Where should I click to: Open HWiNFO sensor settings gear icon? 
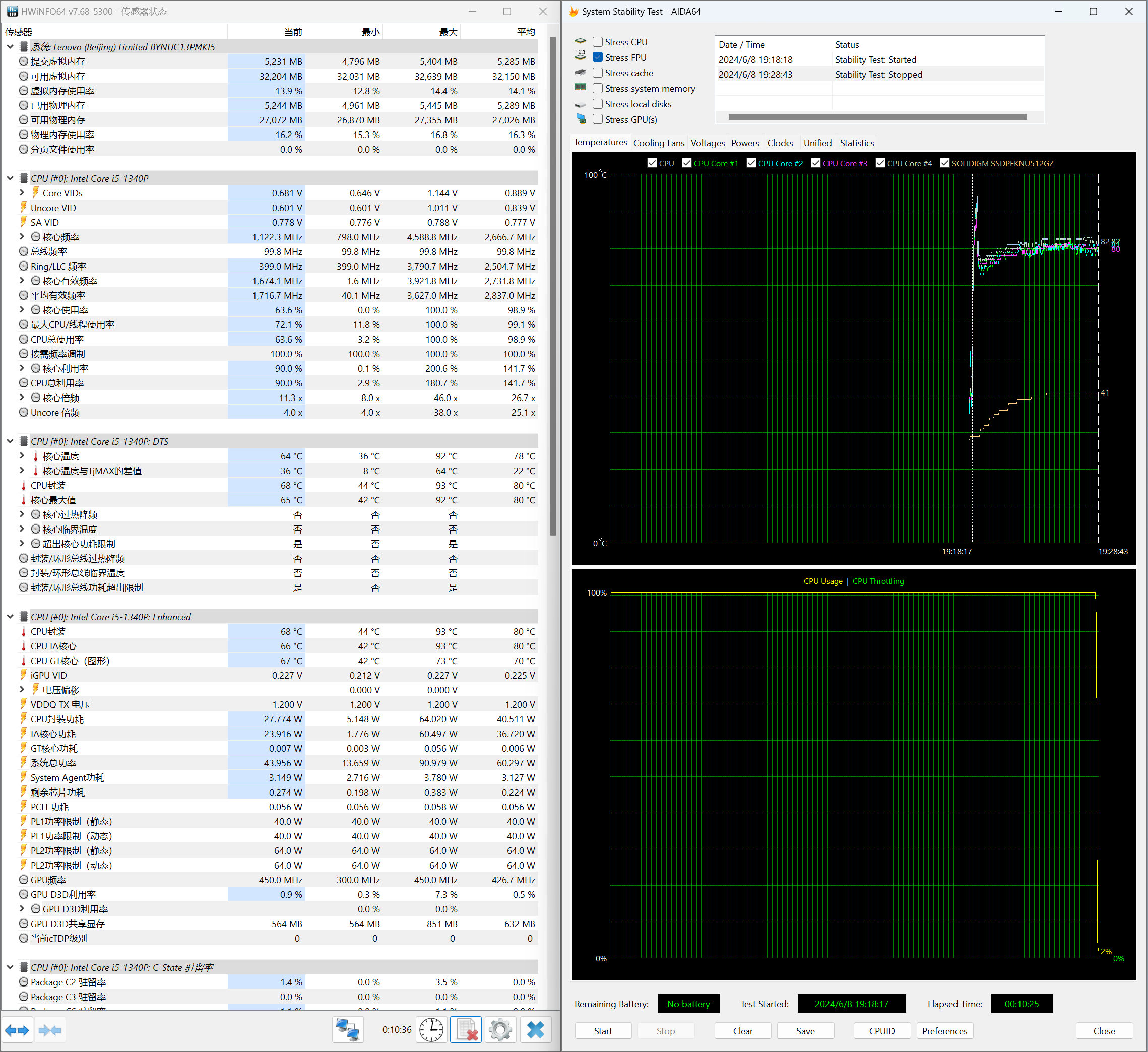tap(500, 1030)
